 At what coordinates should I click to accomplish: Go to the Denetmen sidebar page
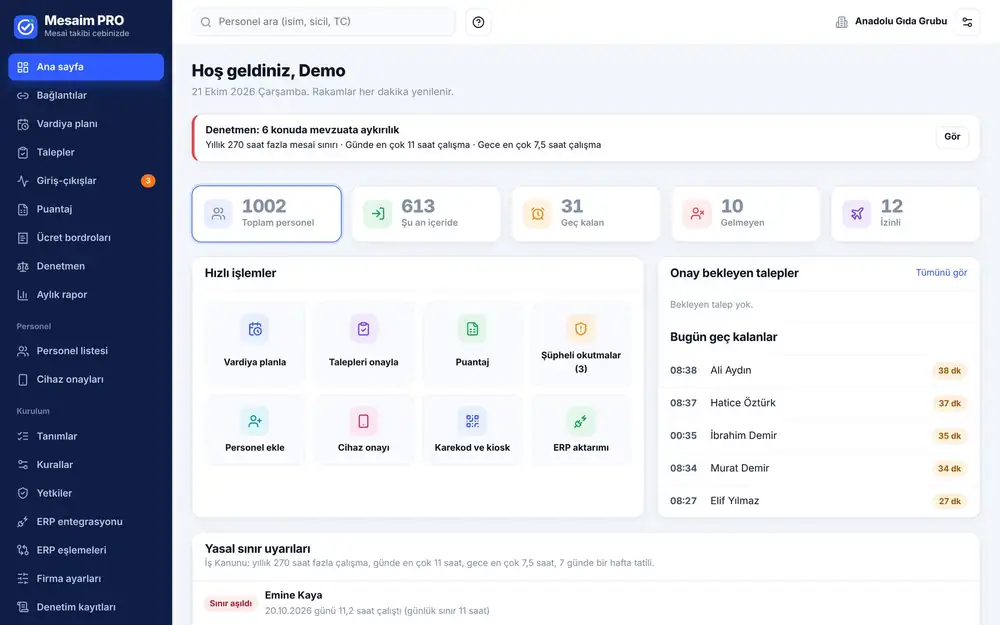(86, 266)
